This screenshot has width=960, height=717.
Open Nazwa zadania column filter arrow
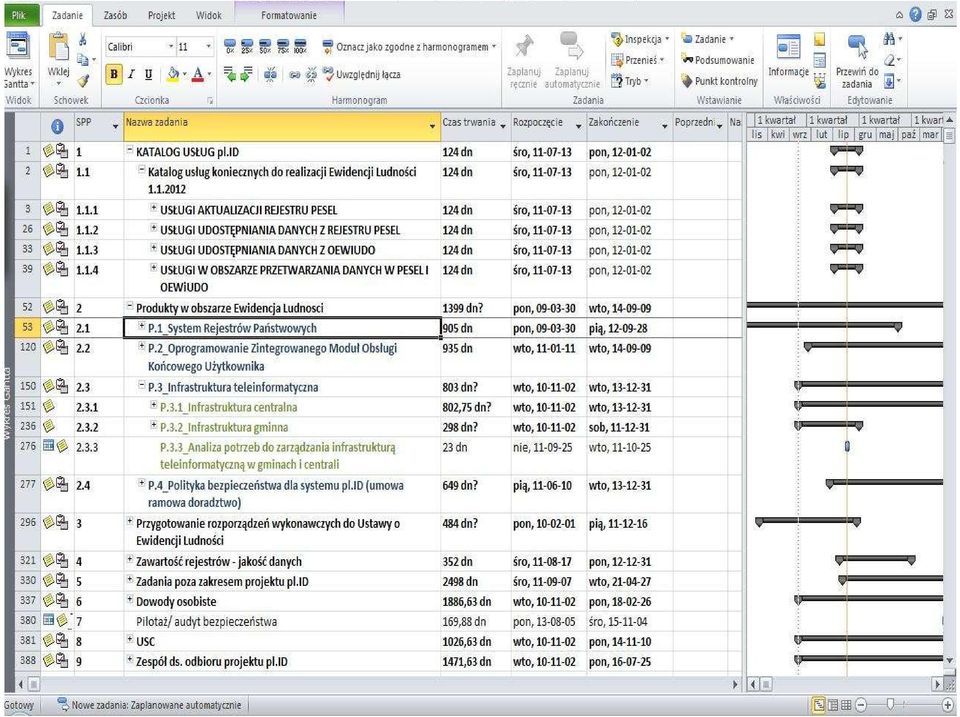tap(433, 126)
